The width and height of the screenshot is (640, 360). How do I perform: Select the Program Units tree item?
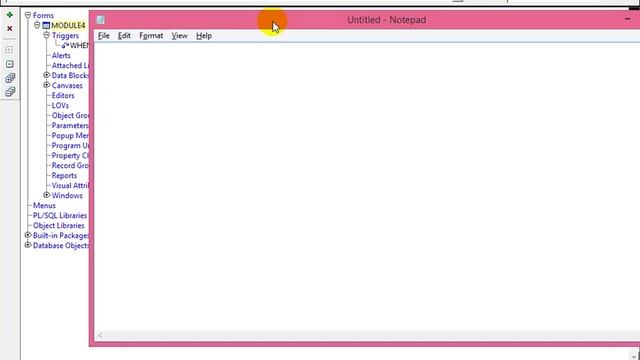pyautogui.click(x=70, y=146)
